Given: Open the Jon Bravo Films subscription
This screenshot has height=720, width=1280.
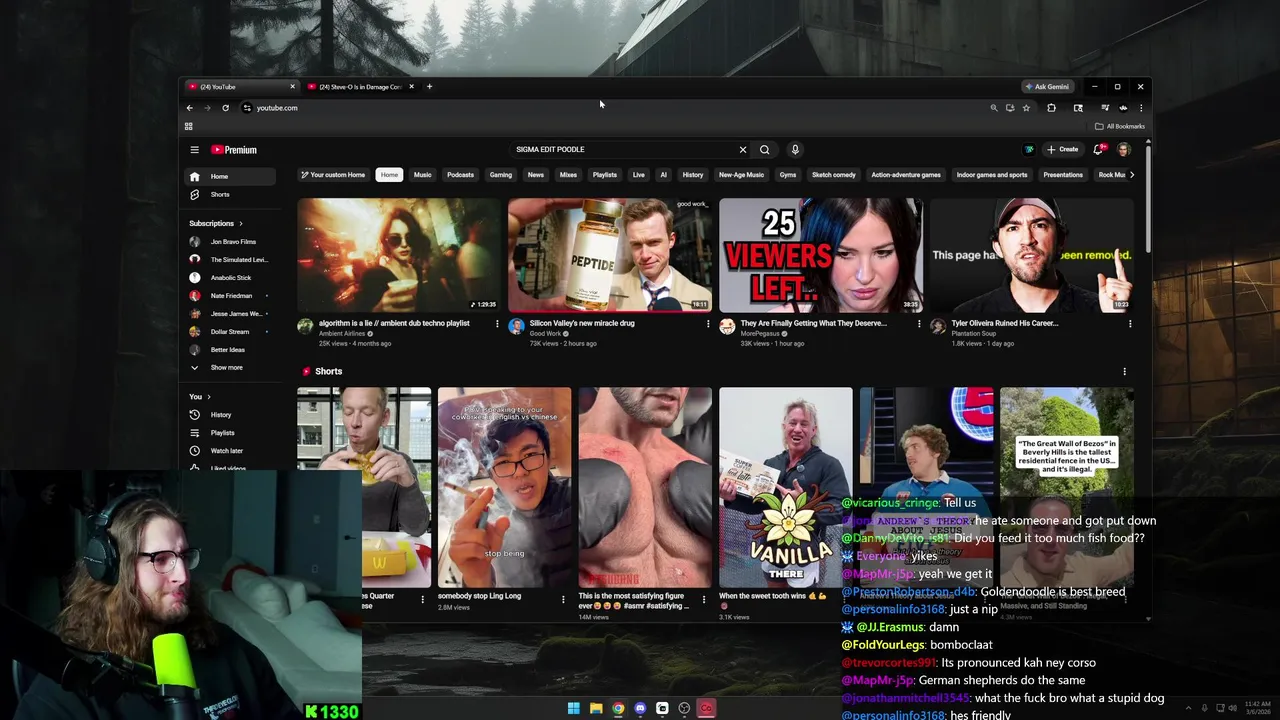Looking at the screenshot, I should tap(231, 242).
